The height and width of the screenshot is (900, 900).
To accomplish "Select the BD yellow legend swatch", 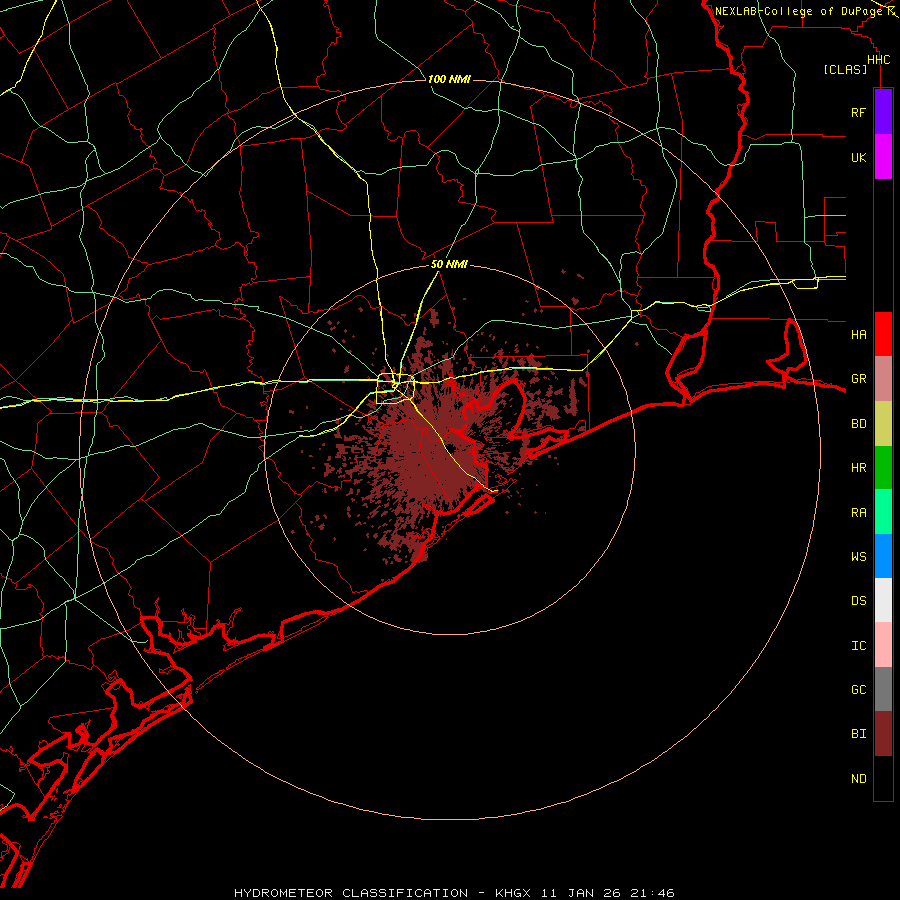I will coord(883,424).
